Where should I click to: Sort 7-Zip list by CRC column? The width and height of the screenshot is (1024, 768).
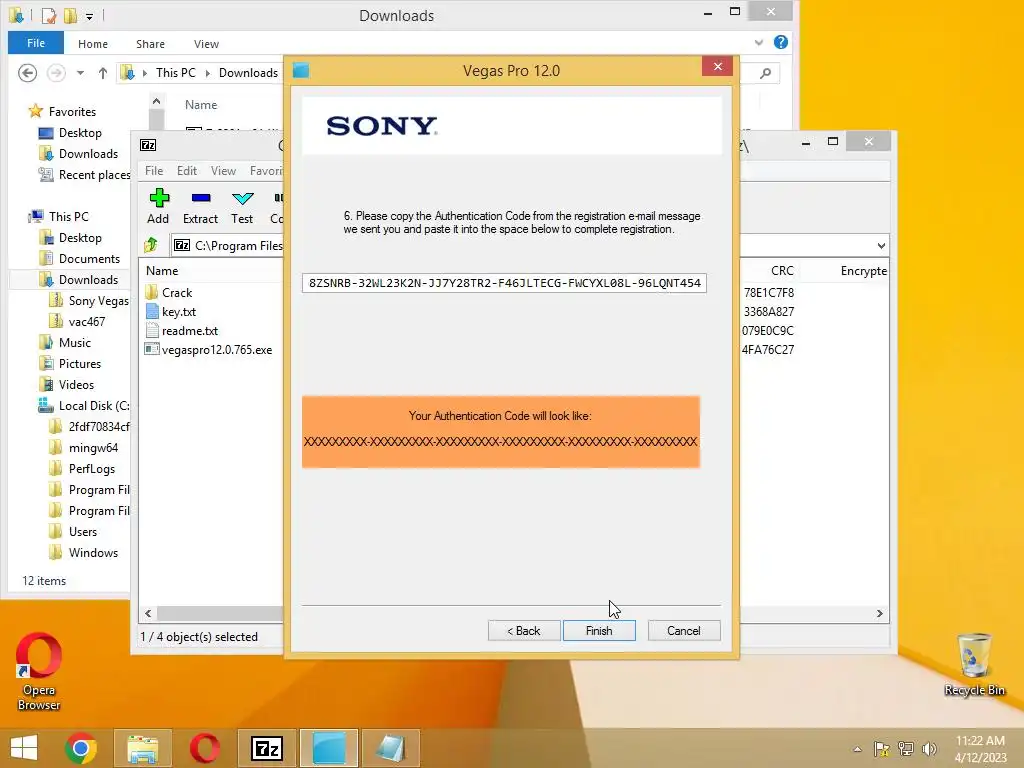[x=782, y=270]
